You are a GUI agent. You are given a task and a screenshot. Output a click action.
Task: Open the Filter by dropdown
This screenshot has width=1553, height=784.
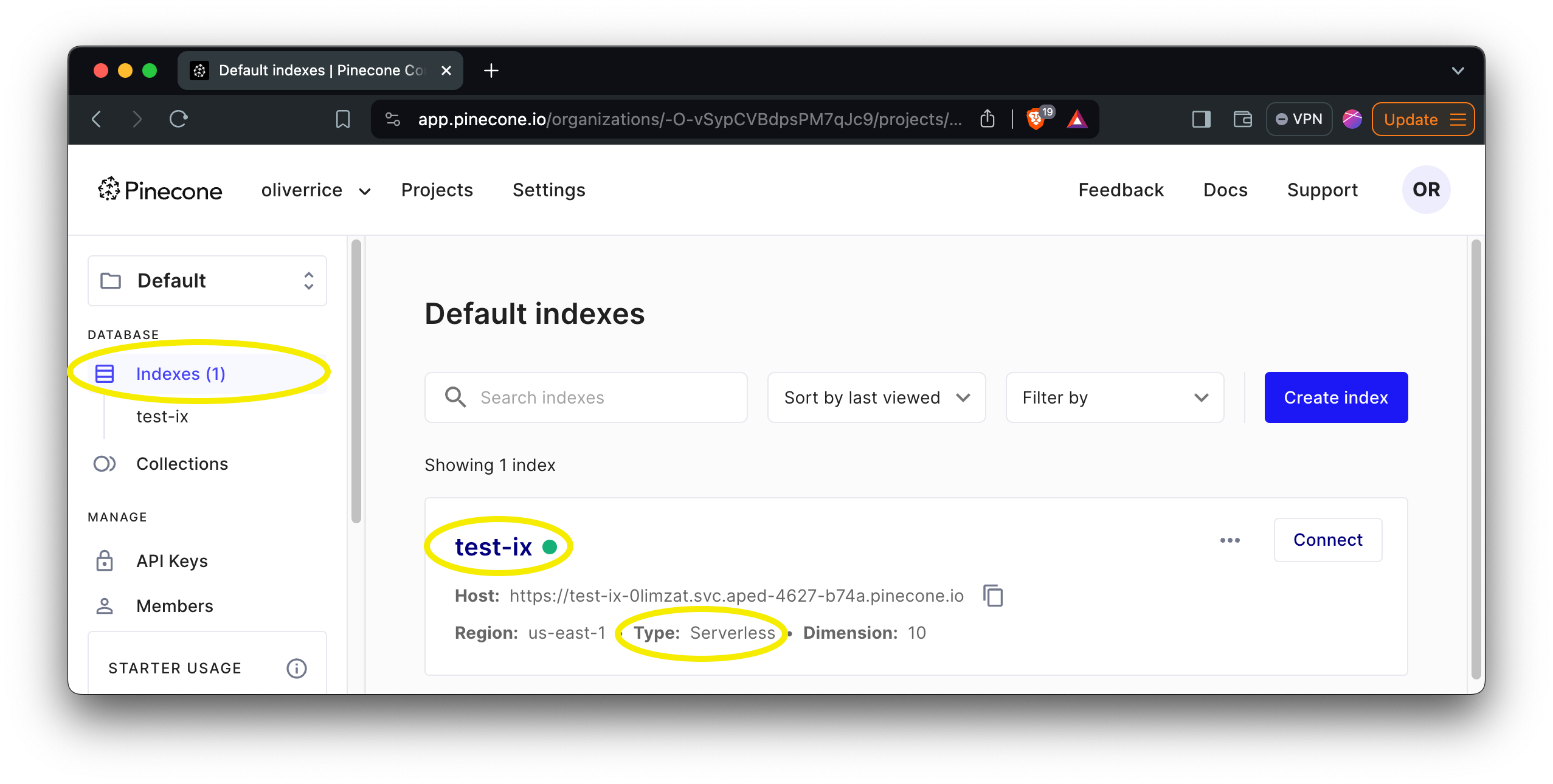point(1114,397)
